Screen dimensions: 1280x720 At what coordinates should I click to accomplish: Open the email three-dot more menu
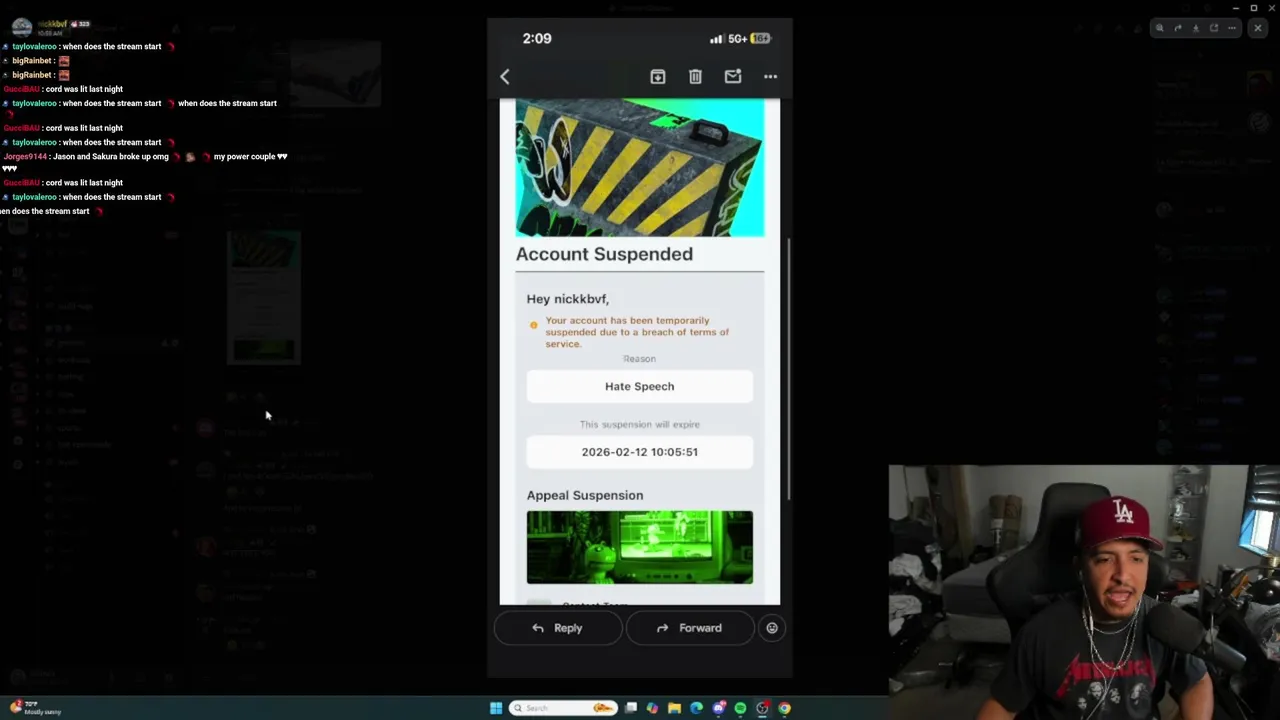[x=770, y=77]
